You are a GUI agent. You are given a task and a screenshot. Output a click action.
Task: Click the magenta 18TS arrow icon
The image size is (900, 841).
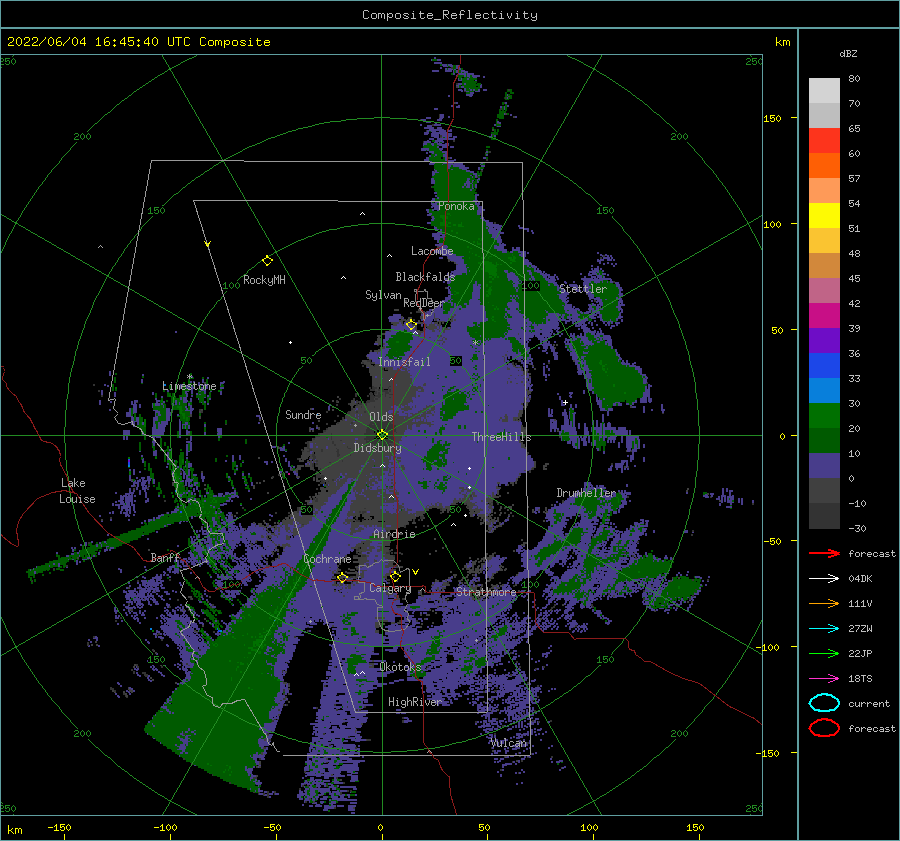pos(824,678)
